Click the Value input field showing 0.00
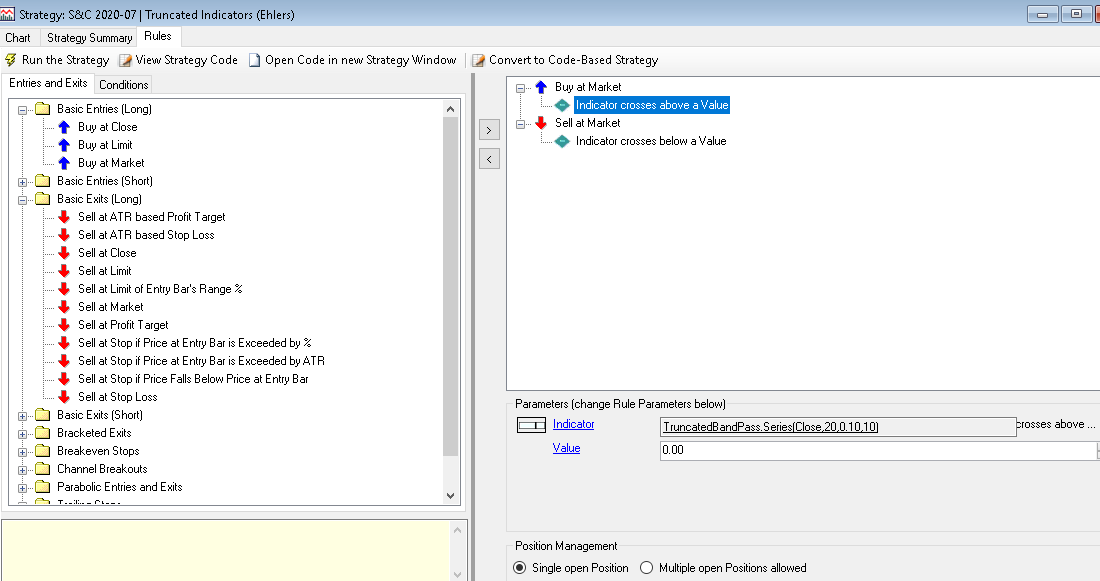This screenshot has height=581, width=1100. [x=875, y=451]
